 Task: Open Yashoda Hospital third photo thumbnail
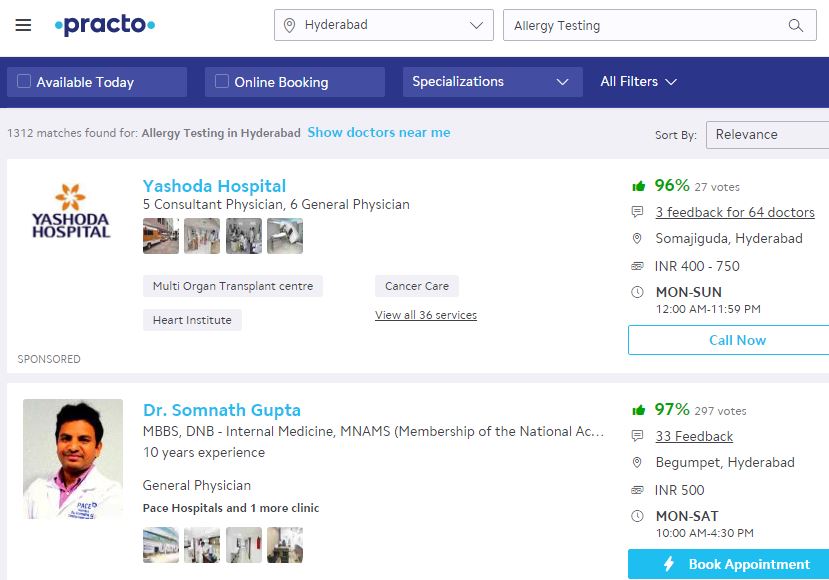[x=244, y=236]
